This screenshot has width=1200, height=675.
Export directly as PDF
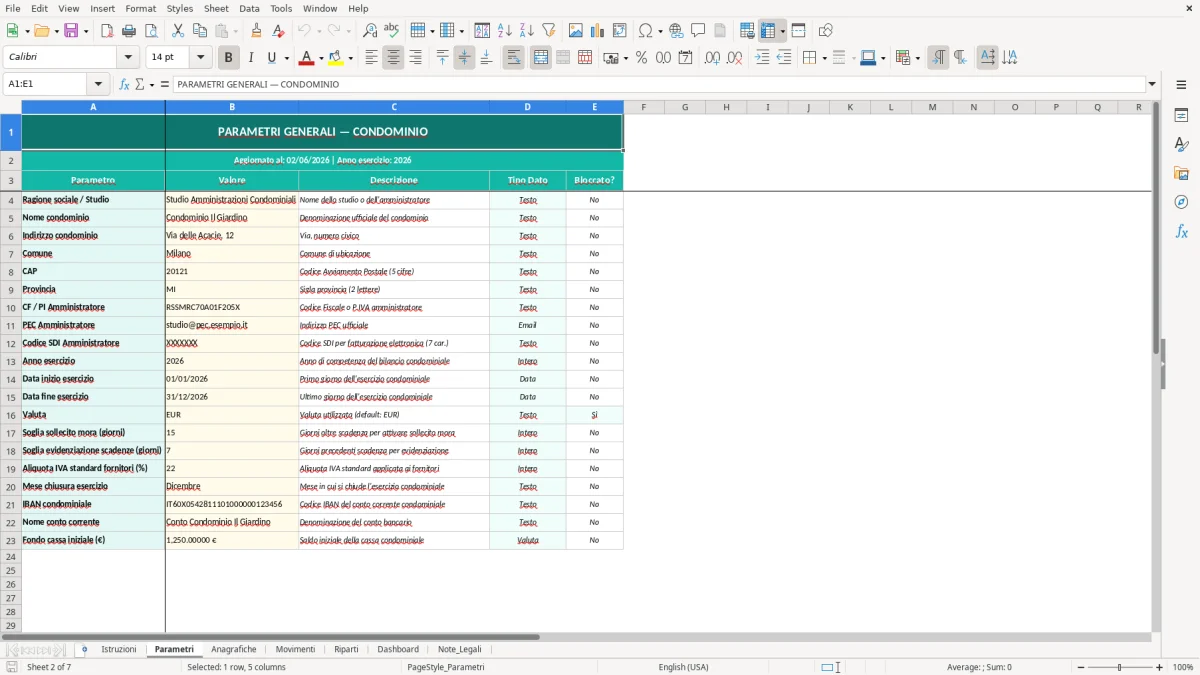click(107, 31)
